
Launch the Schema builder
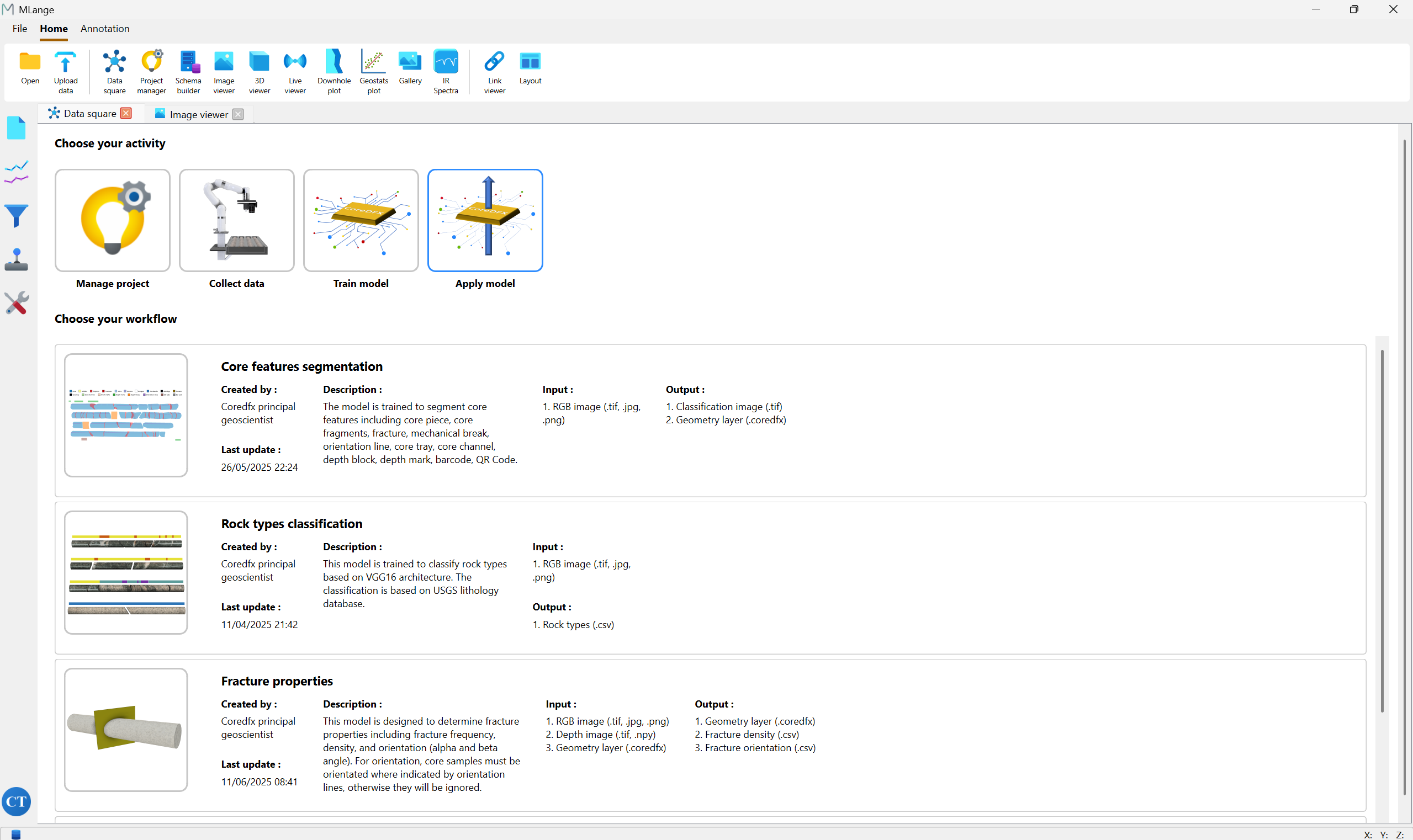pos(188,71)
